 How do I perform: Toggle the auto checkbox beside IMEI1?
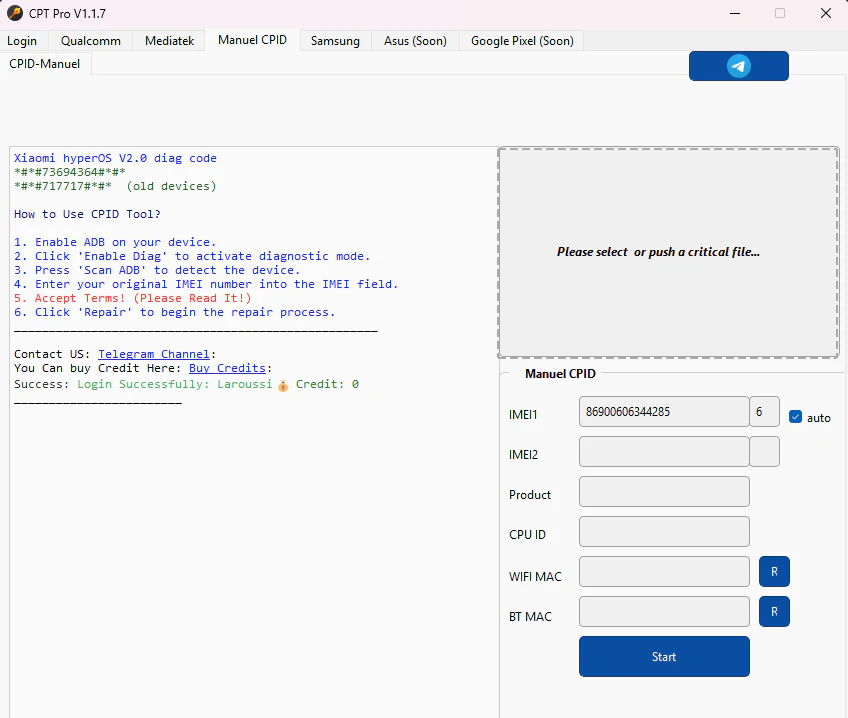pyautogui.click(x=795, y=417)
